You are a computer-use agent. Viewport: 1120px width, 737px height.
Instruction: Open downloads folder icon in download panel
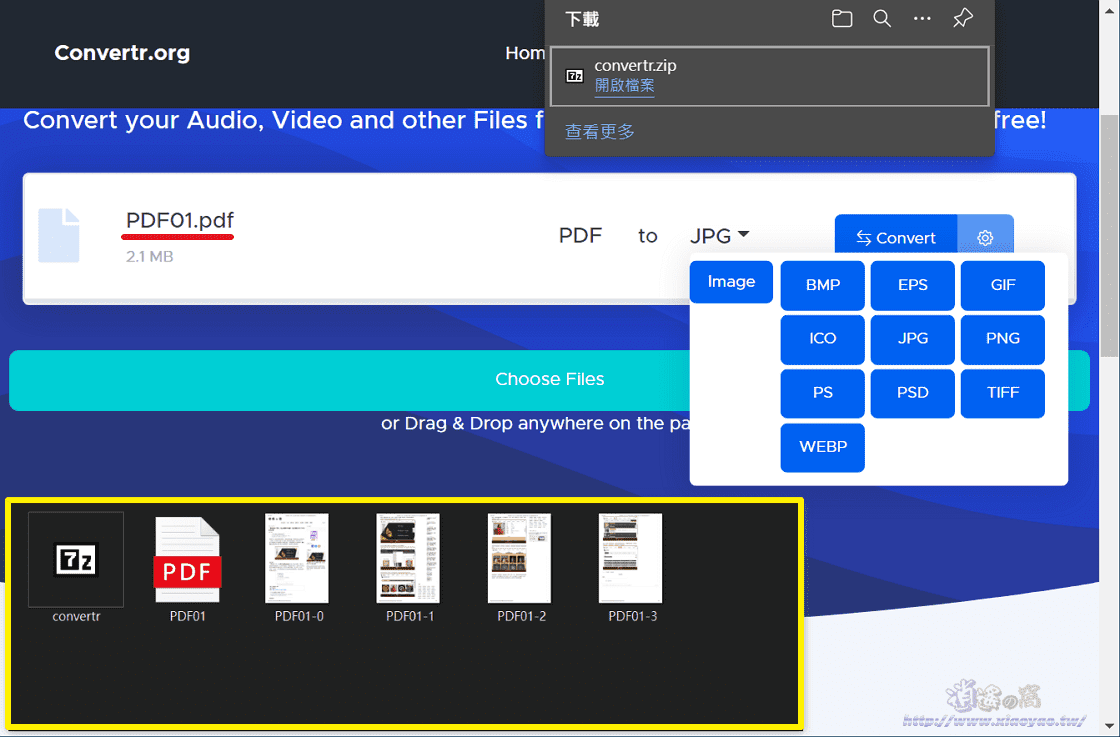(x=842, y=19)
